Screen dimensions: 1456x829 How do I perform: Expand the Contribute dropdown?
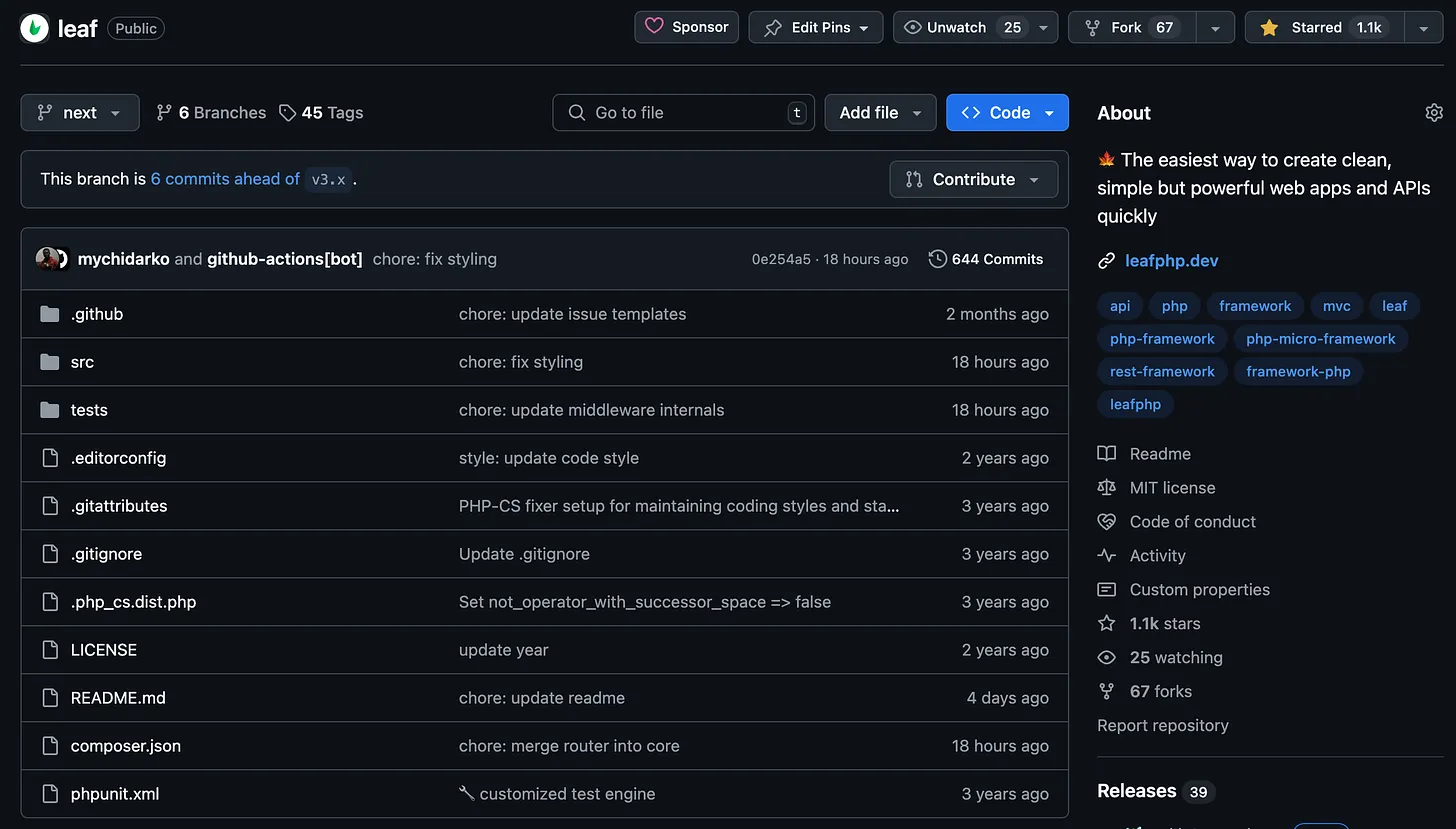pos(973,179)
